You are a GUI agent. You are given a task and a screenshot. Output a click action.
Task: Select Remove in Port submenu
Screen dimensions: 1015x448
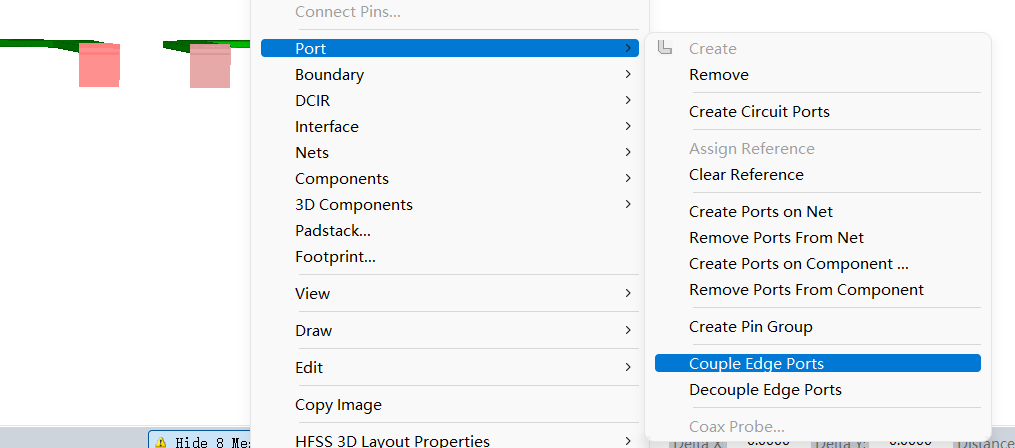tap(718, 75)
